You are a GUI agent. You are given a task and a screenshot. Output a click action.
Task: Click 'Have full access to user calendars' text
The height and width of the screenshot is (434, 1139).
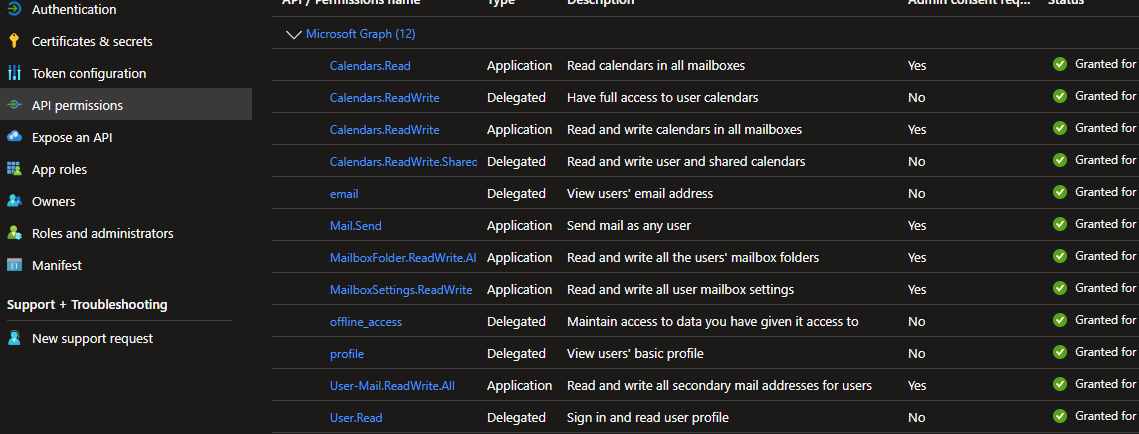[662, 97]
